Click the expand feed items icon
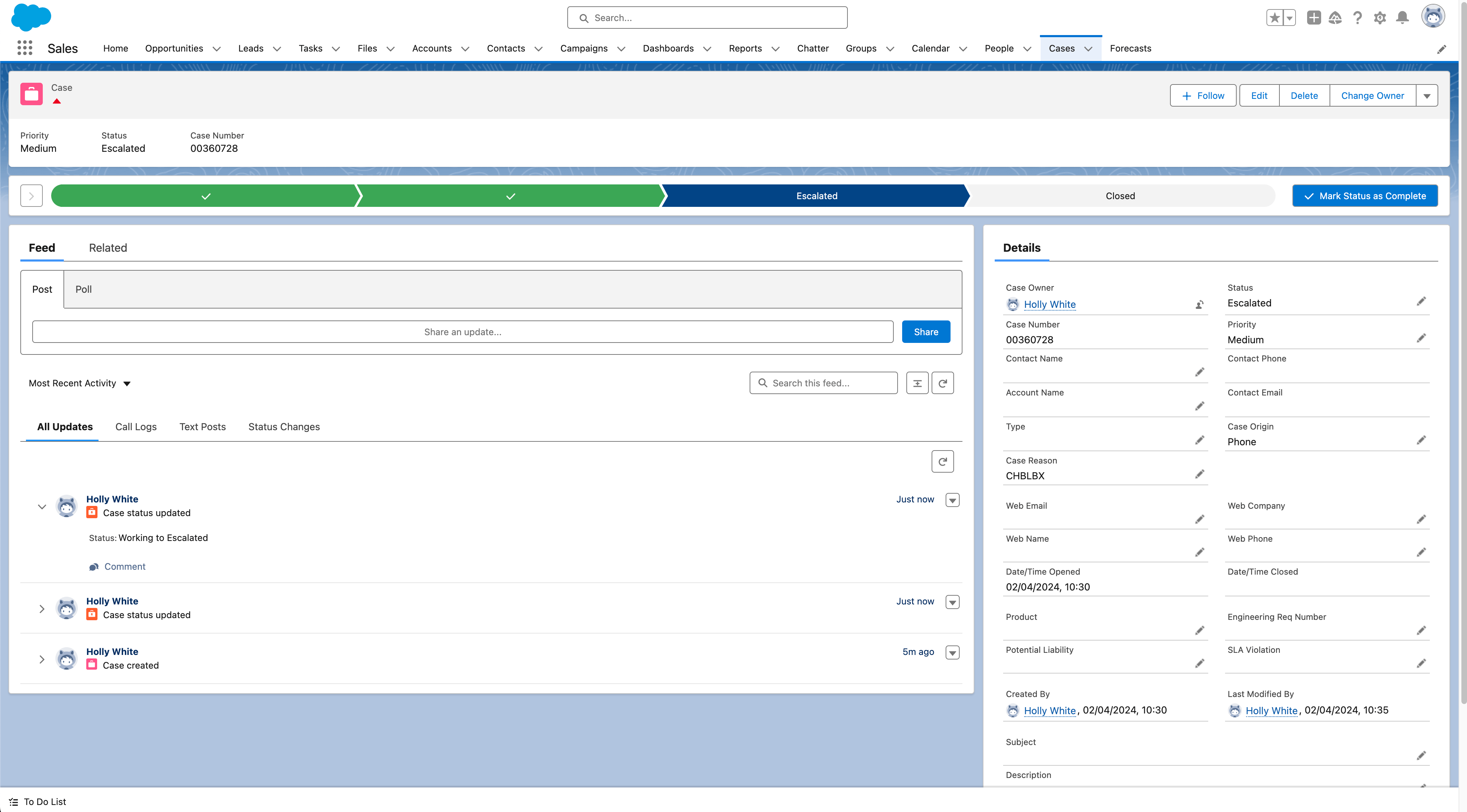This screenshot has width=1467, height=812. (918, 383)
